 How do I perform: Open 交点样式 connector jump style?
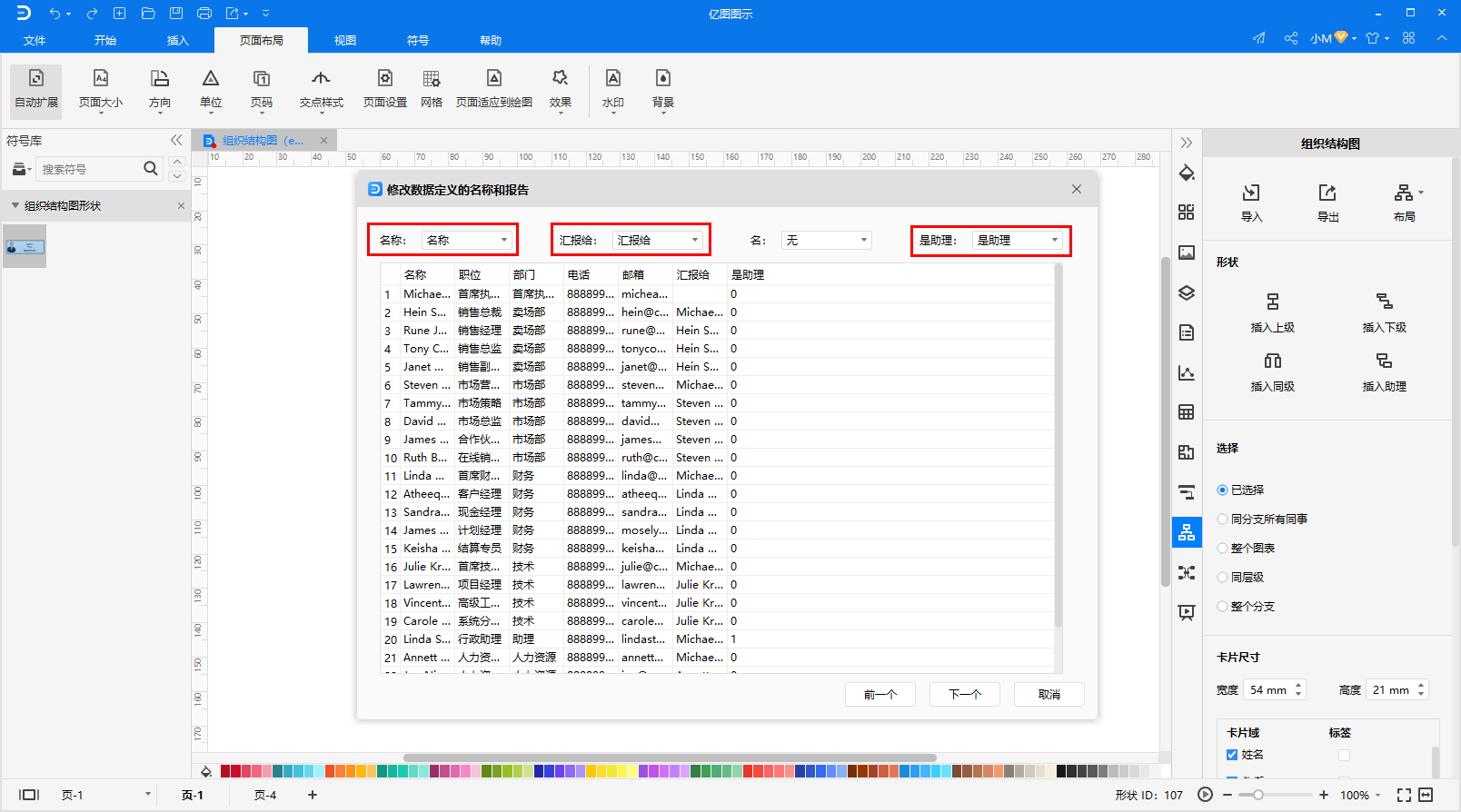(x=322, y=91)
